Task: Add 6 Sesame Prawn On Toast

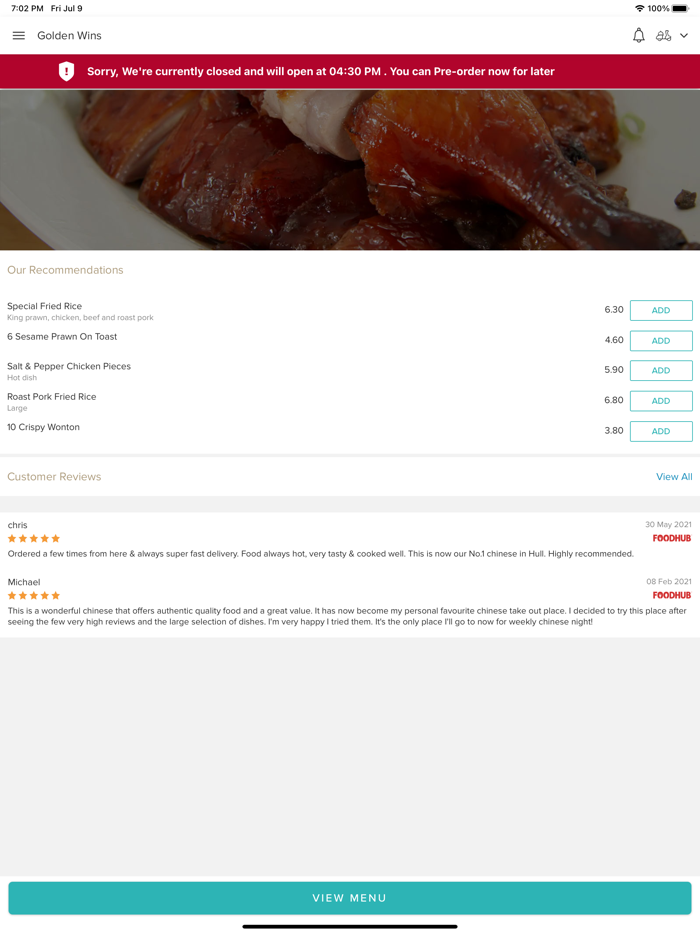Action: pyautogui.click(x=660, y=340)
